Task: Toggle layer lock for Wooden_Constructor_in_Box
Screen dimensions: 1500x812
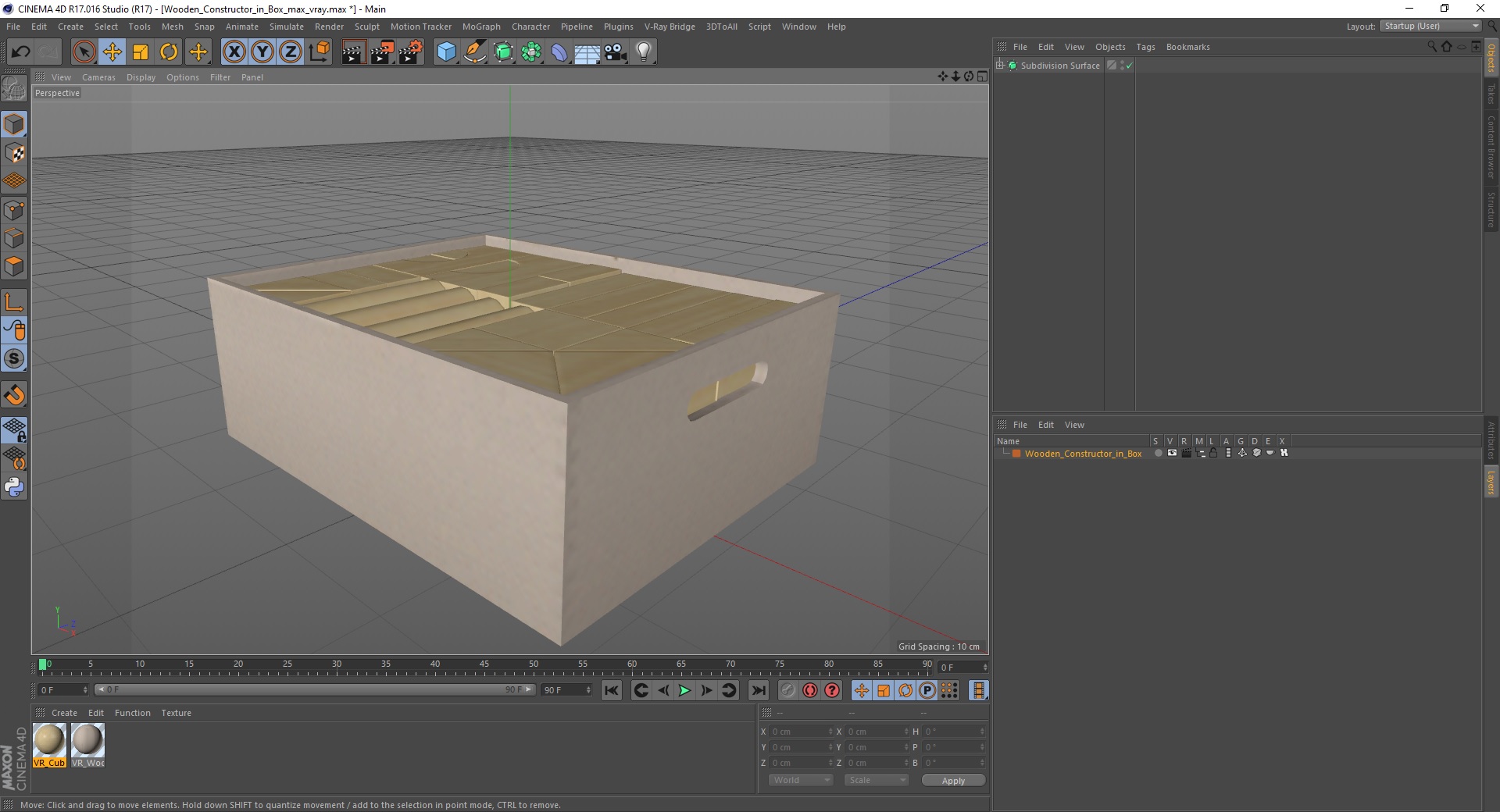Action: click(1214, 453)
